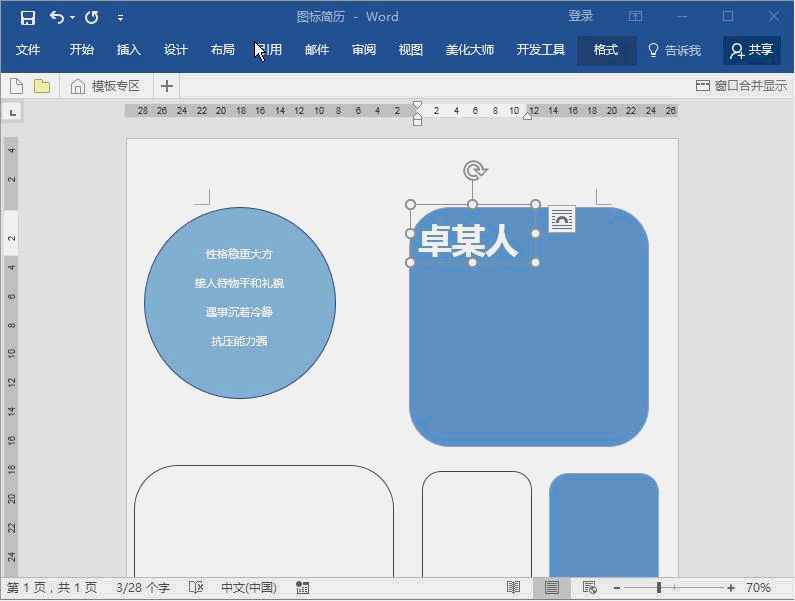Toggle ribbon display options icon
Screen dimensions: 795x601
pos(635,17)
